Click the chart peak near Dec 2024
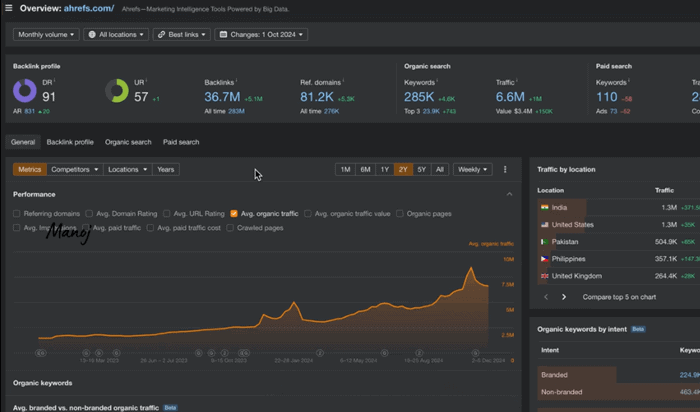Image resolution: width=700 pixels, height=412 pixels. [x=471, y=268]
